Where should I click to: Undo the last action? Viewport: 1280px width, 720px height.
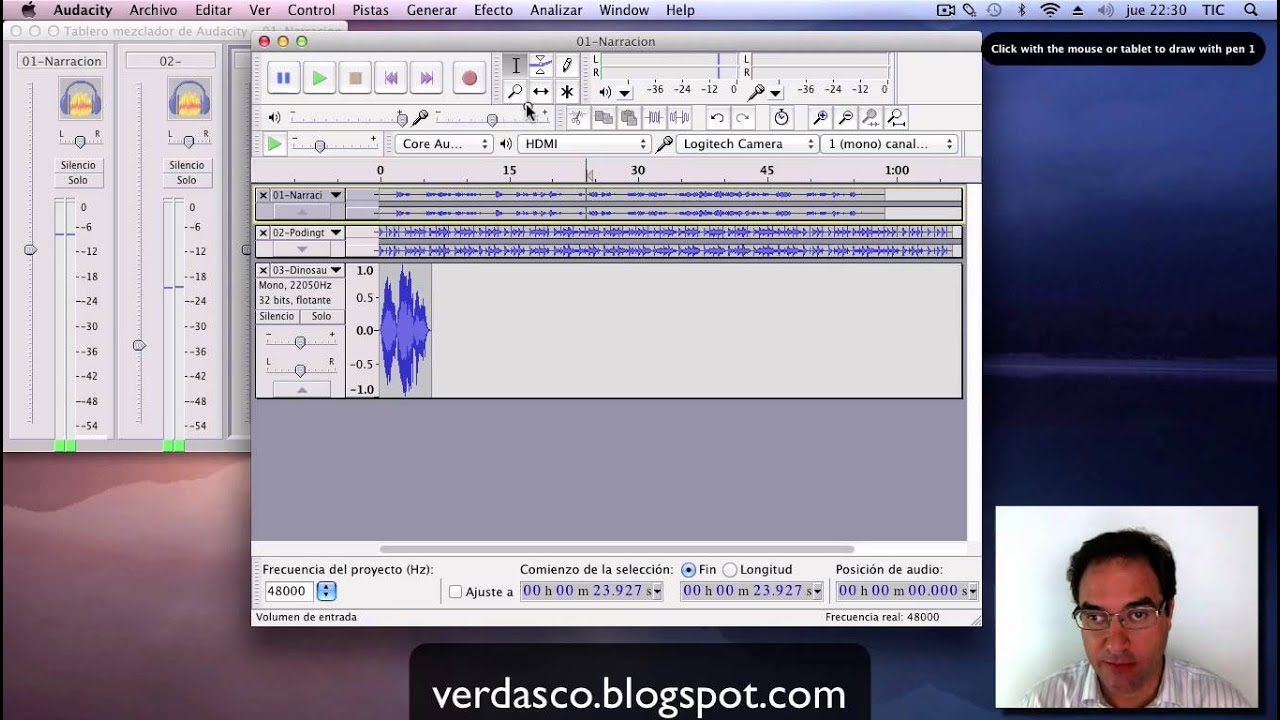717,118
